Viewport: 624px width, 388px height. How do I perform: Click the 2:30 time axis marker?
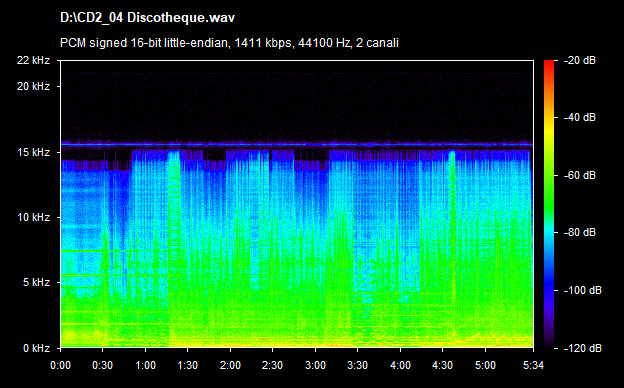[x=272, y=365]
